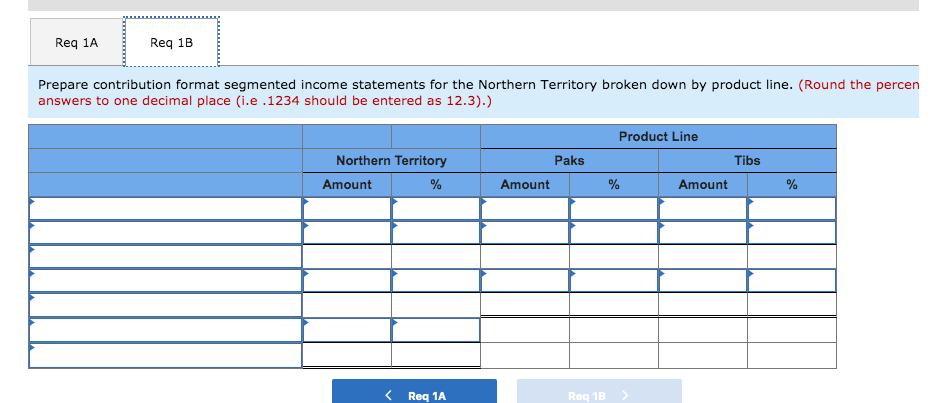Open the first row's label dropdown
Viewport: 938px width, 403px height.
(x=165, y=209)
